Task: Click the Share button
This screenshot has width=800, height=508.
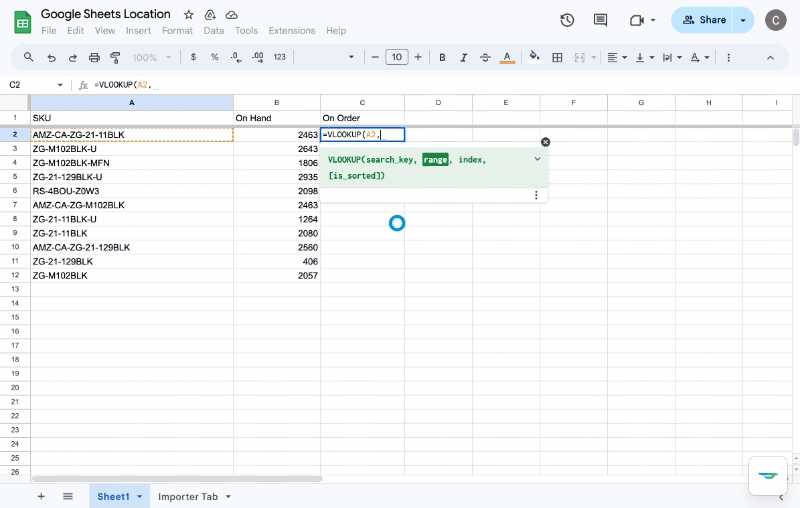Action: tap(702, 20)
